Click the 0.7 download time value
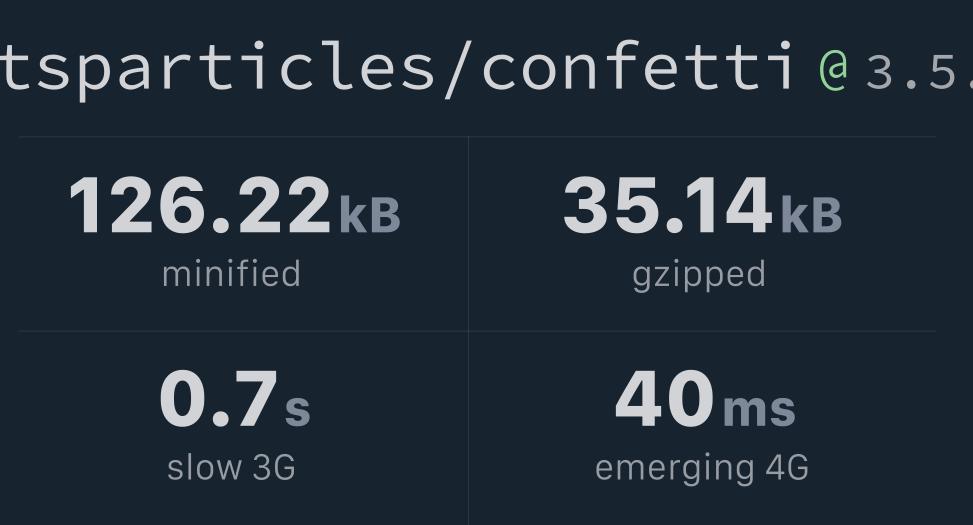Screen dimensions: 973x525 (218, 398)
